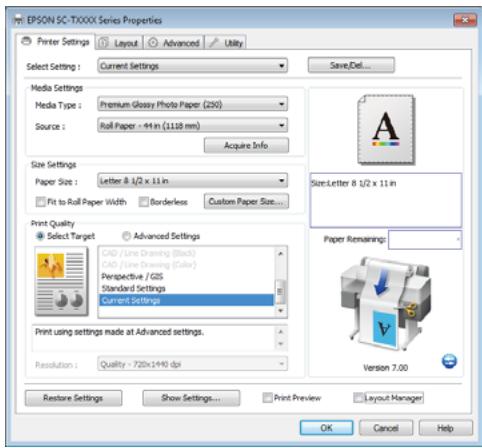The width and height of the screenshot is (482, 448).
Task: Select Current Settings in target list
Action: (186, 300)
